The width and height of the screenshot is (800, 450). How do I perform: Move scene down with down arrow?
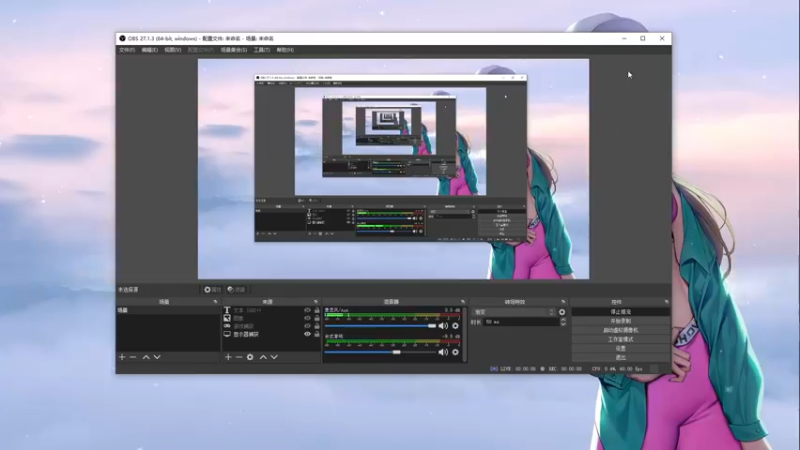pos(157,357)
